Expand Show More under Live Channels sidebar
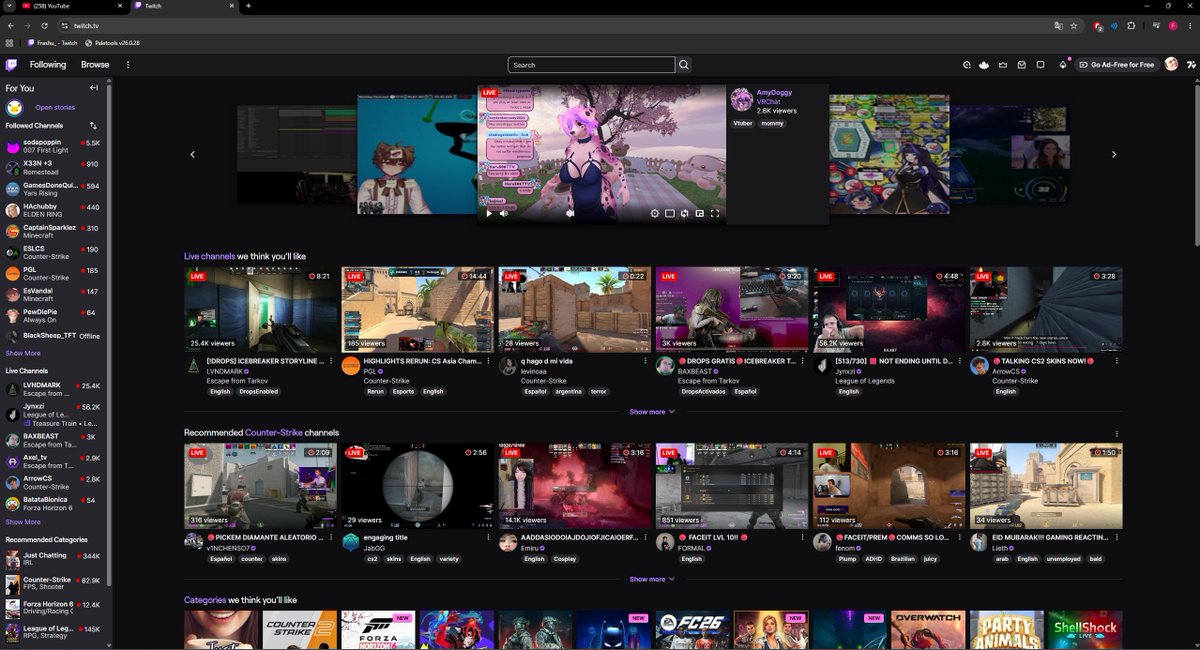Screen dimensions: 1200x650 click(x=23, y=522)
